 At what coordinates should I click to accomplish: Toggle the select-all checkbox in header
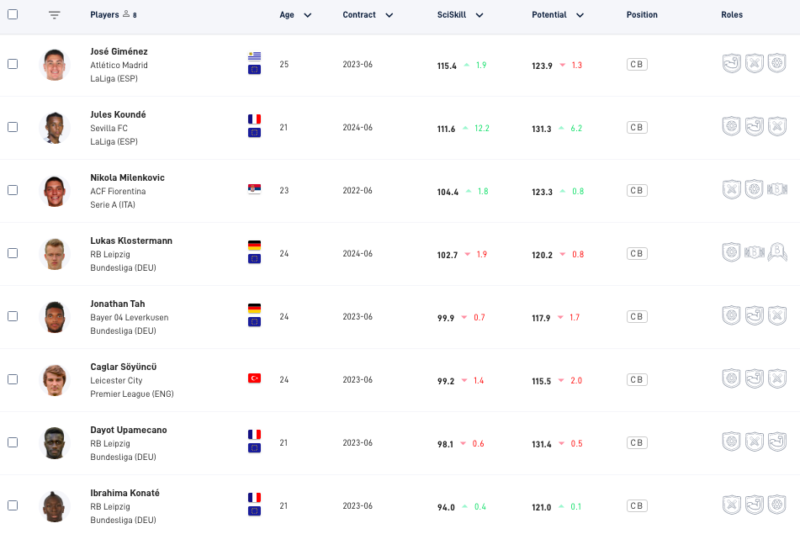coord(13,15)
